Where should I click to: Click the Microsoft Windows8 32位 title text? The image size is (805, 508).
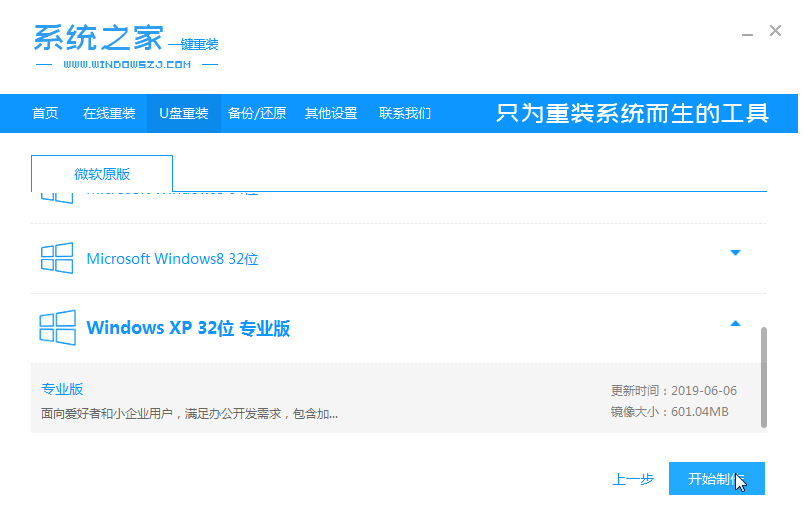(172, 259)
